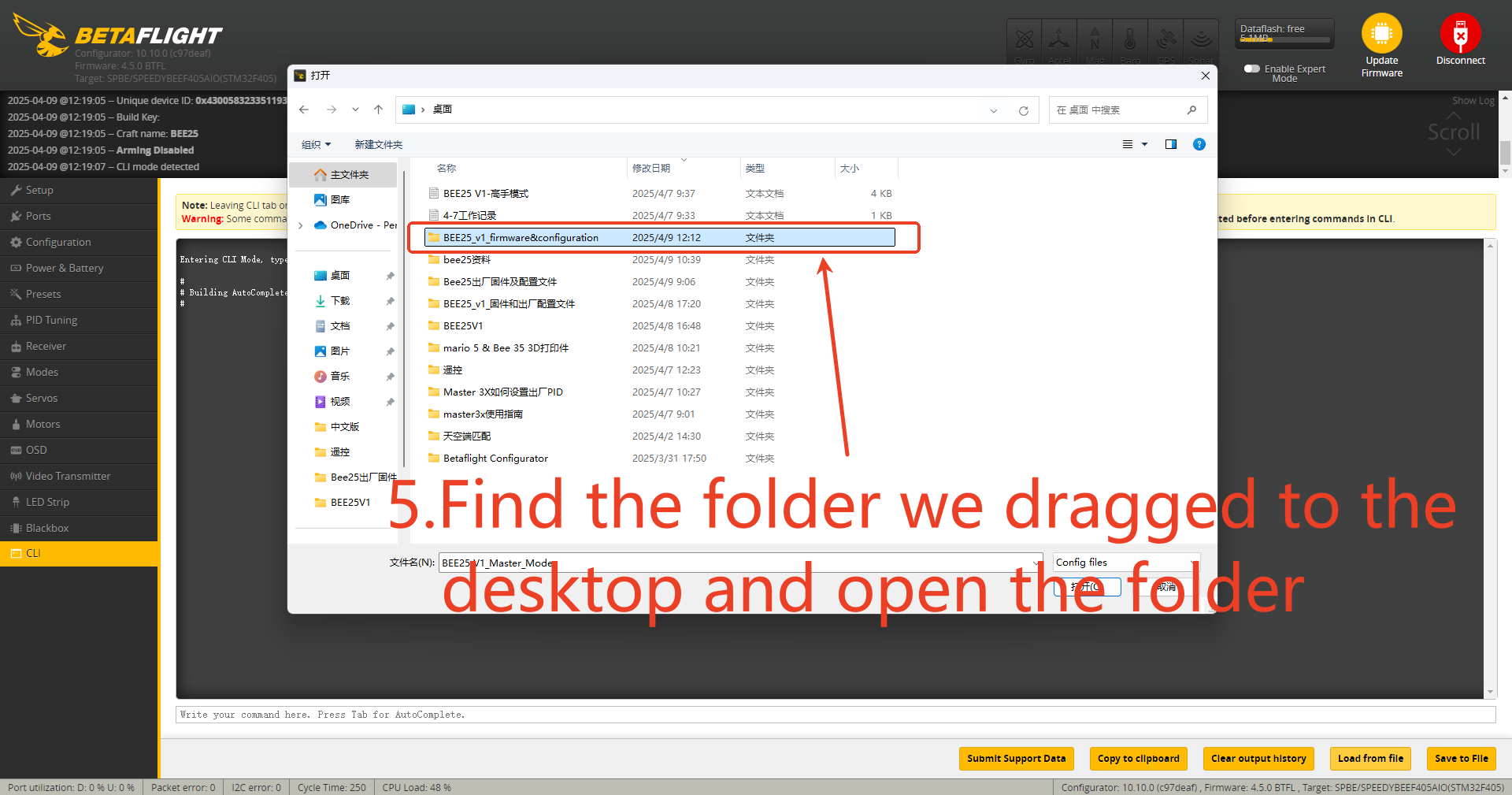The width and height of the screenshot is (1512, 795).
Task: Click the forward arrow in file dialog
Action: [332, 110]
